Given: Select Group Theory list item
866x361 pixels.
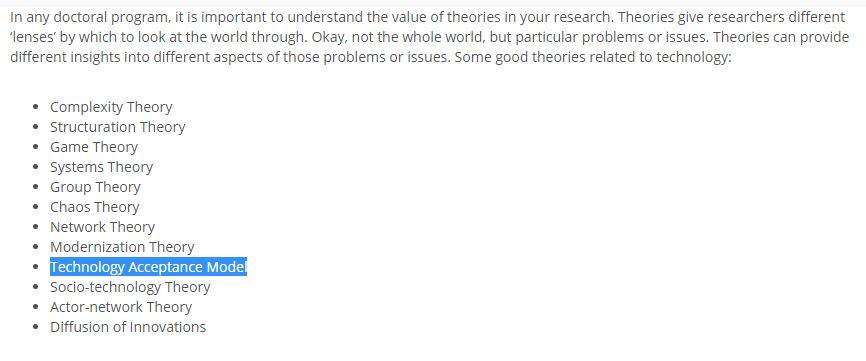Looking at the screenshot, I should tap(95, 187).
